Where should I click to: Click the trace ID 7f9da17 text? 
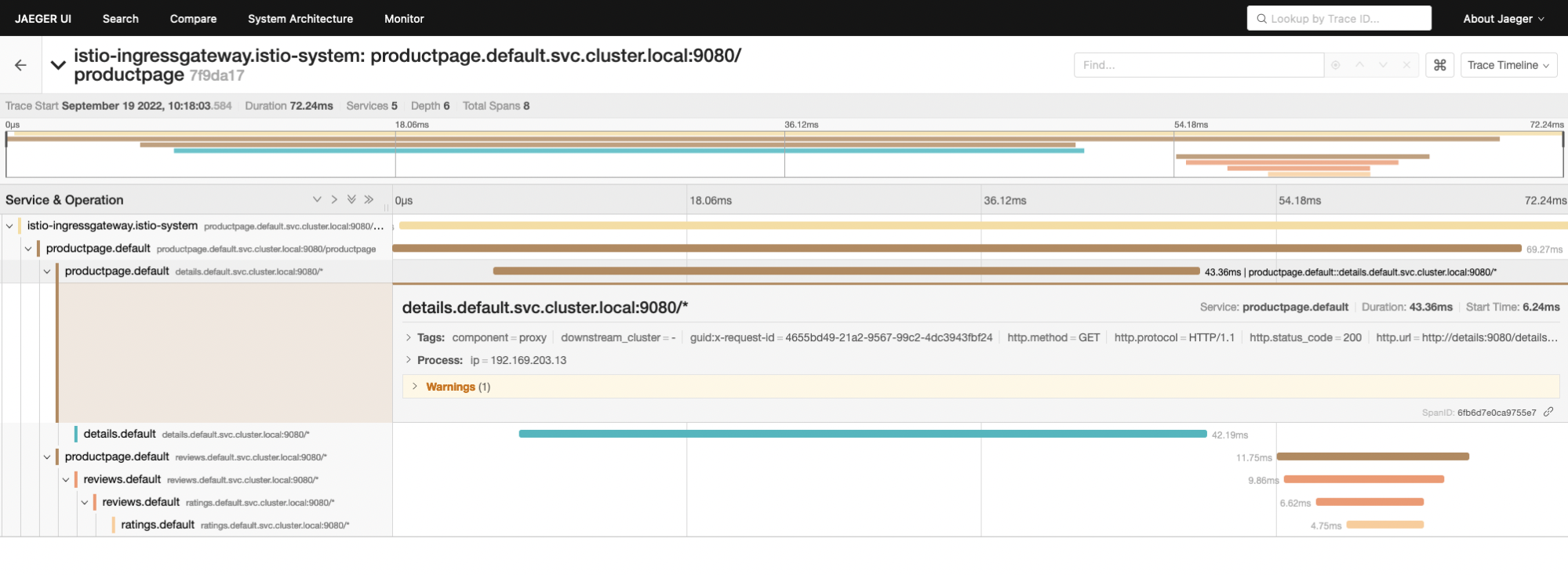[x=216, y=75]
